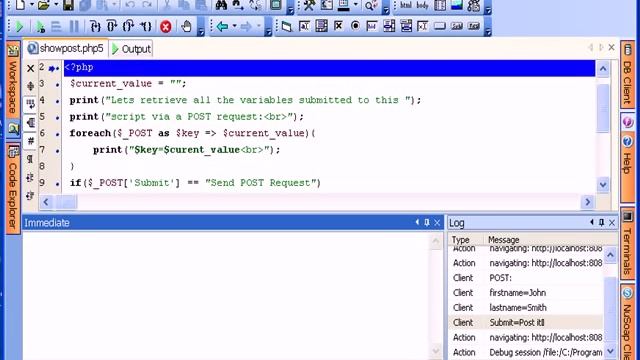Select the log row 'lastname=Smith'
640x360 pixels.
click(x=526, y=308)
